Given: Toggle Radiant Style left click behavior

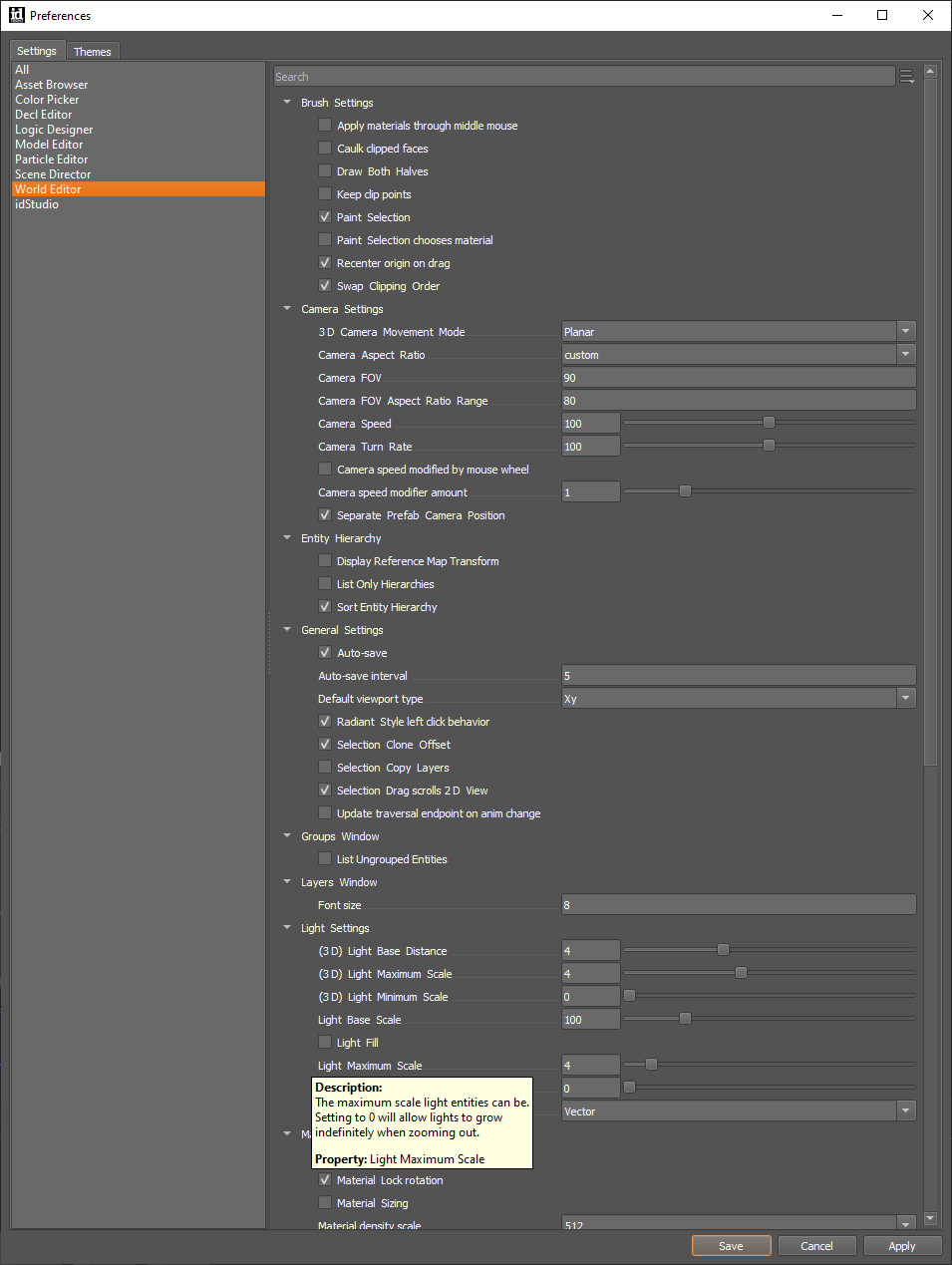Looking at the screenshot, I should pyautogui.click(x=325, y=721).
